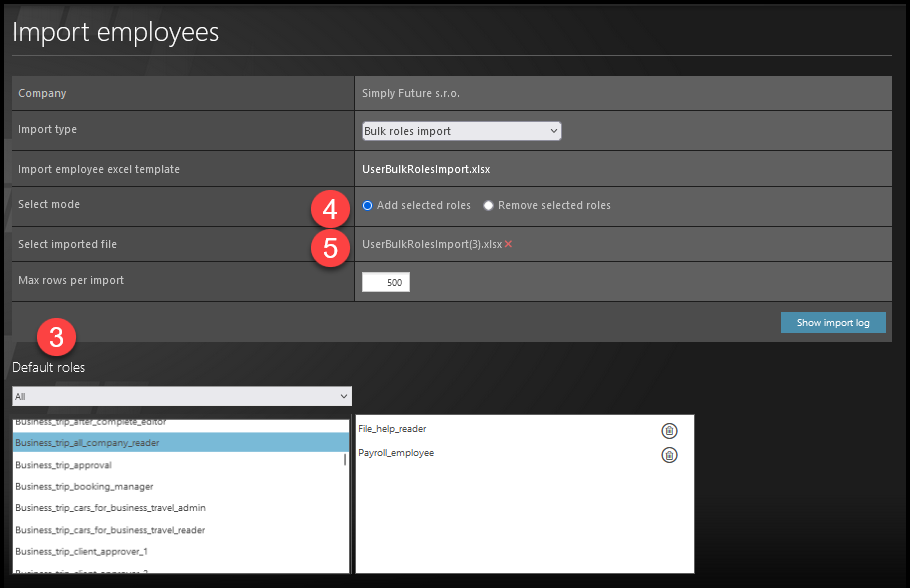Select the Business_trip_booking_manager role
This screenshot has width=910, height=588.
point(84,487)
